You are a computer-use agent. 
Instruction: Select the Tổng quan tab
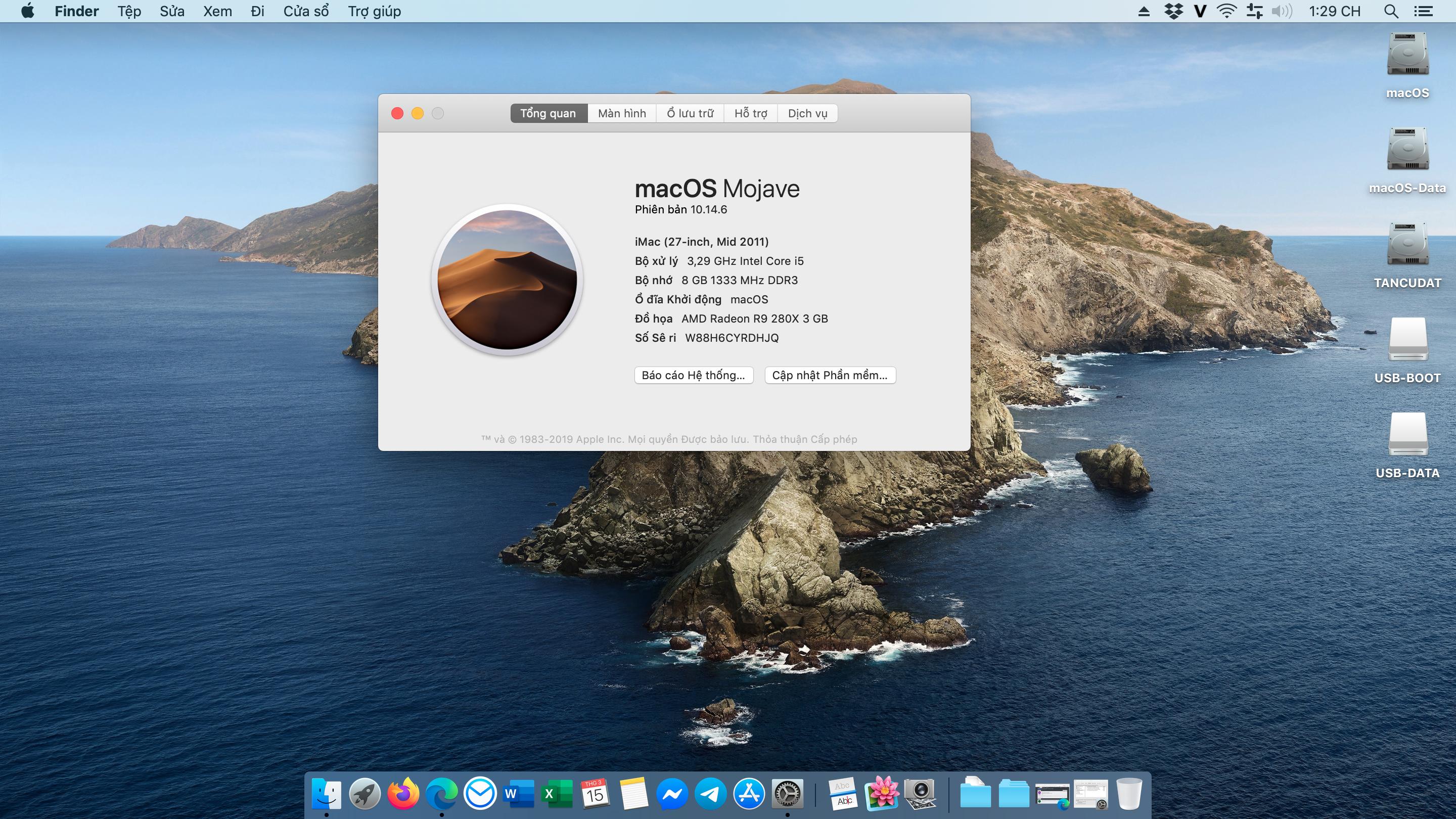tap(548, 113)
